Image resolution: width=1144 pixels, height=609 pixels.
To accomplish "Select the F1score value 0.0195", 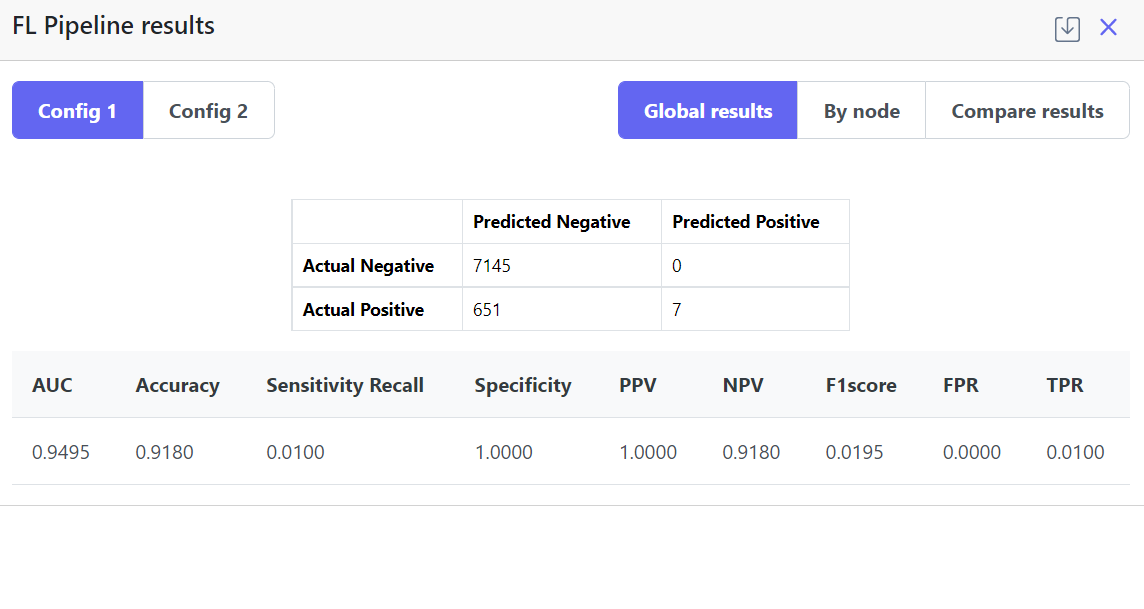I will pyautogui.click(x=854, y=452).
